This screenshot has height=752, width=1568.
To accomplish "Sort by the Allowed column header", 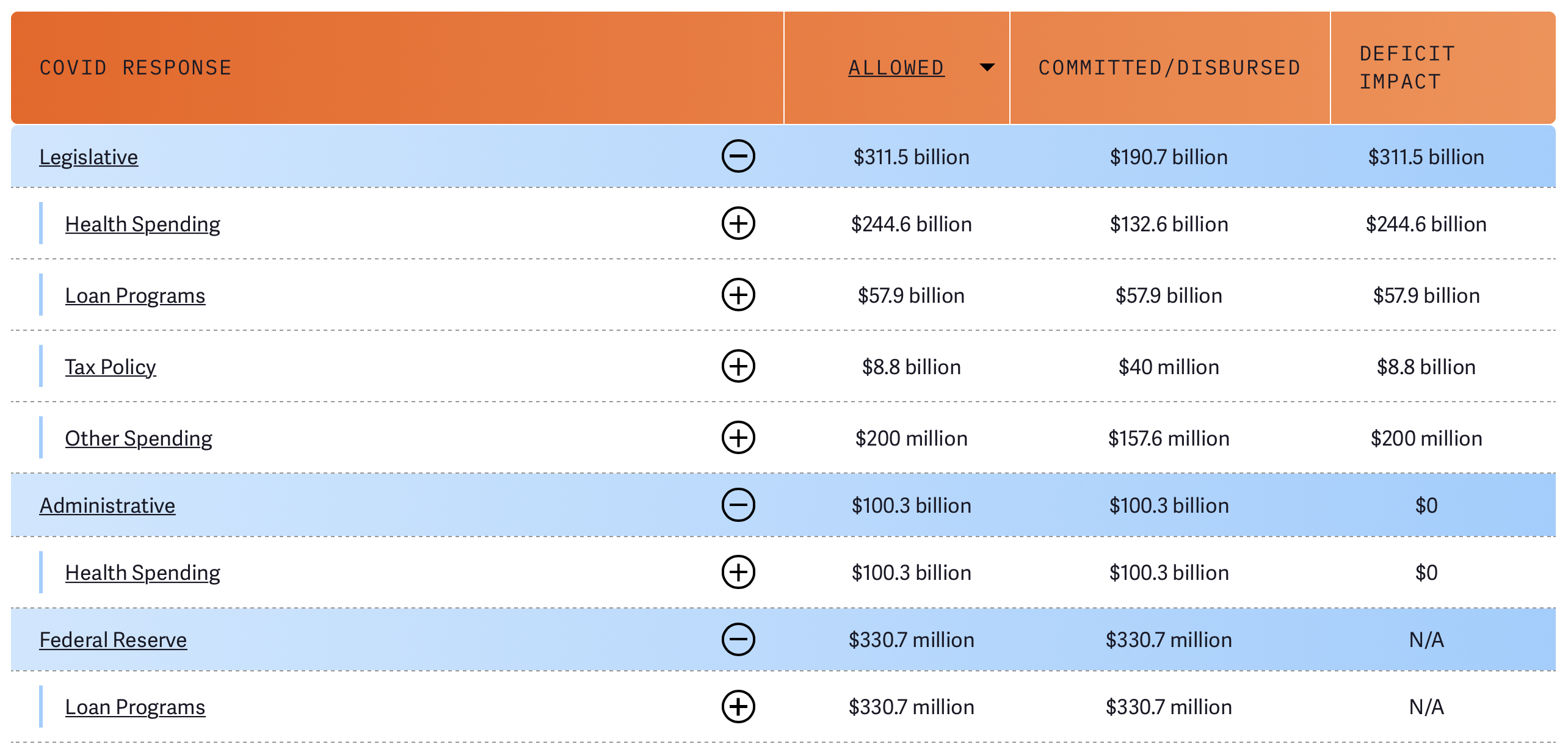I will pyautogui.click(x=896, y=67).
